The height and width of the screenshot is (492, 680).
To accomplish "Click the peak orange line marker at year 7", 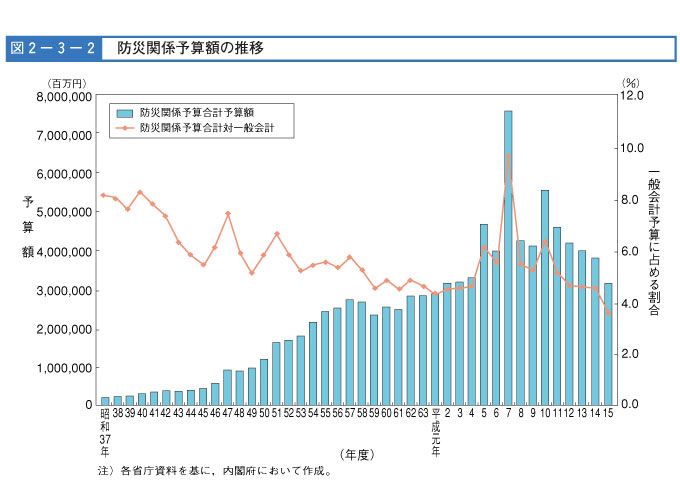I will tap(508, 156).
